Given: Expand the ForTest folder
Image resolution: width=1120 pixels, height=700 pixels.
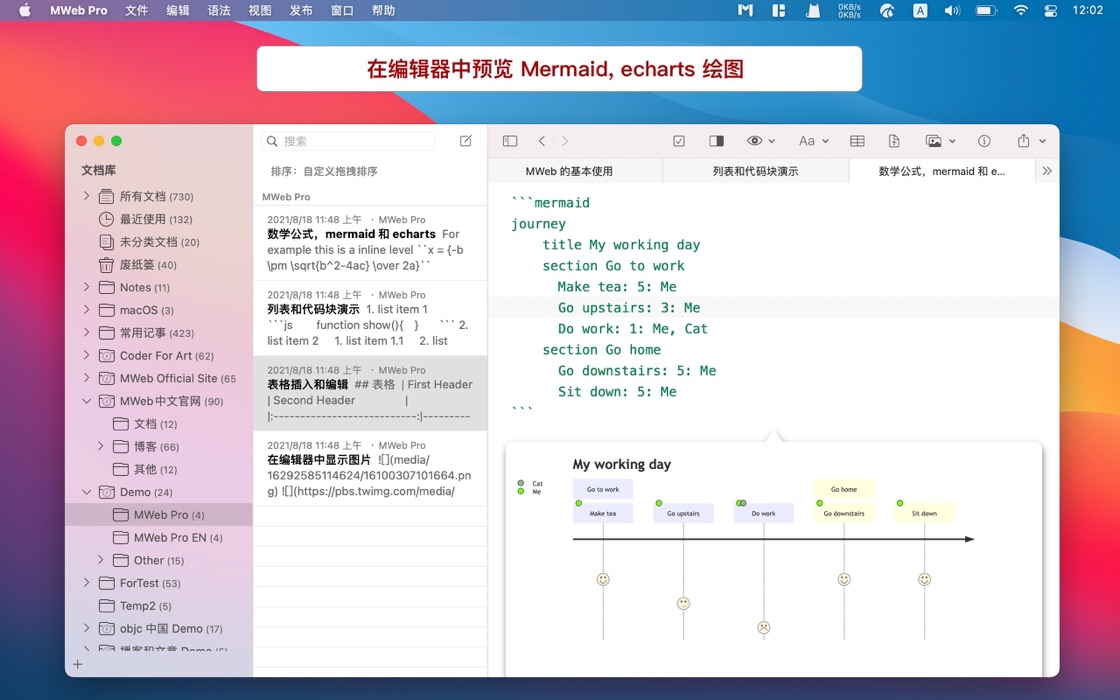Looking at the screenshot, I should coord(86,583).
